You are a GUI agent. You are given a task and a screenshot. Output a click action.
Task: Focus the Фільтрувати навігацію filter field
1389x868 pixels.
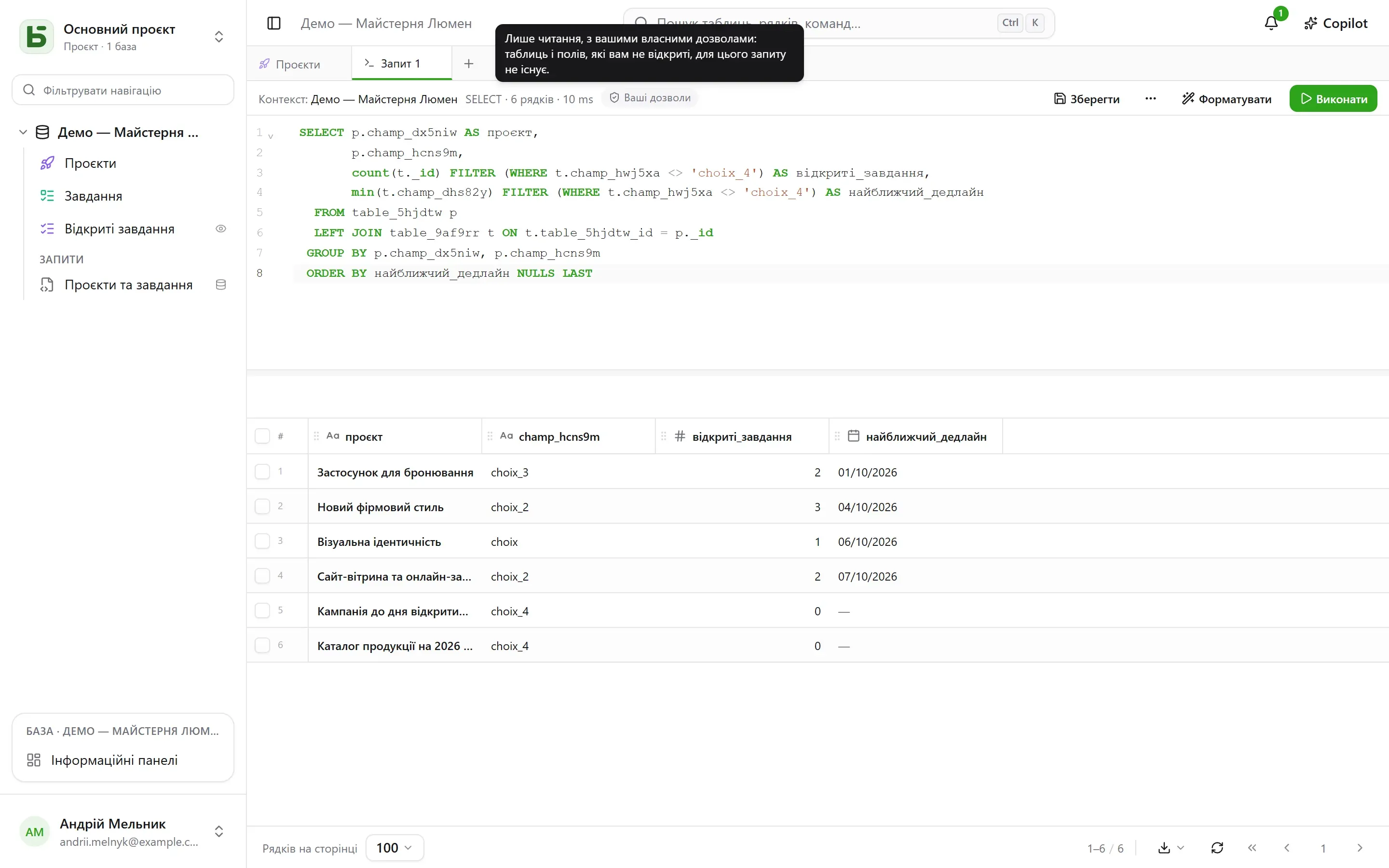(123, 90)
